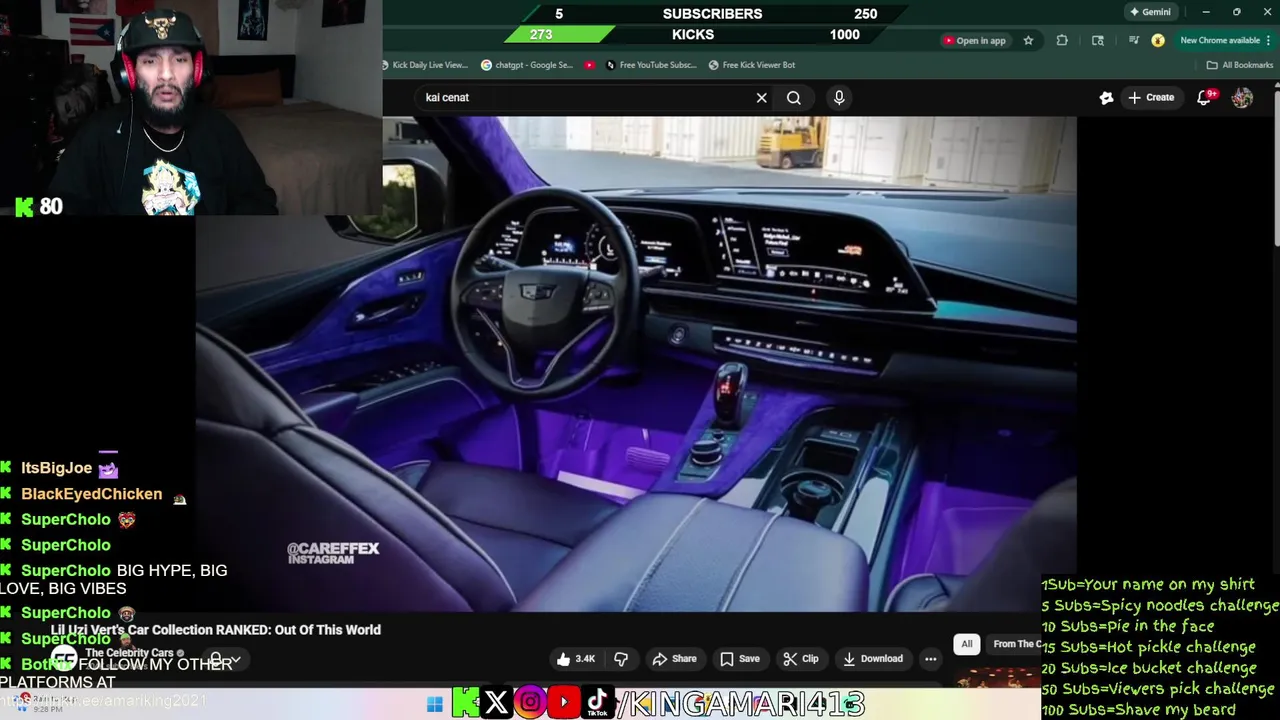Click '100 Subs=Shave my beard' text
Image resolution: width=1280 pixels, height=720 pixels.
[x=1138, y=710]
